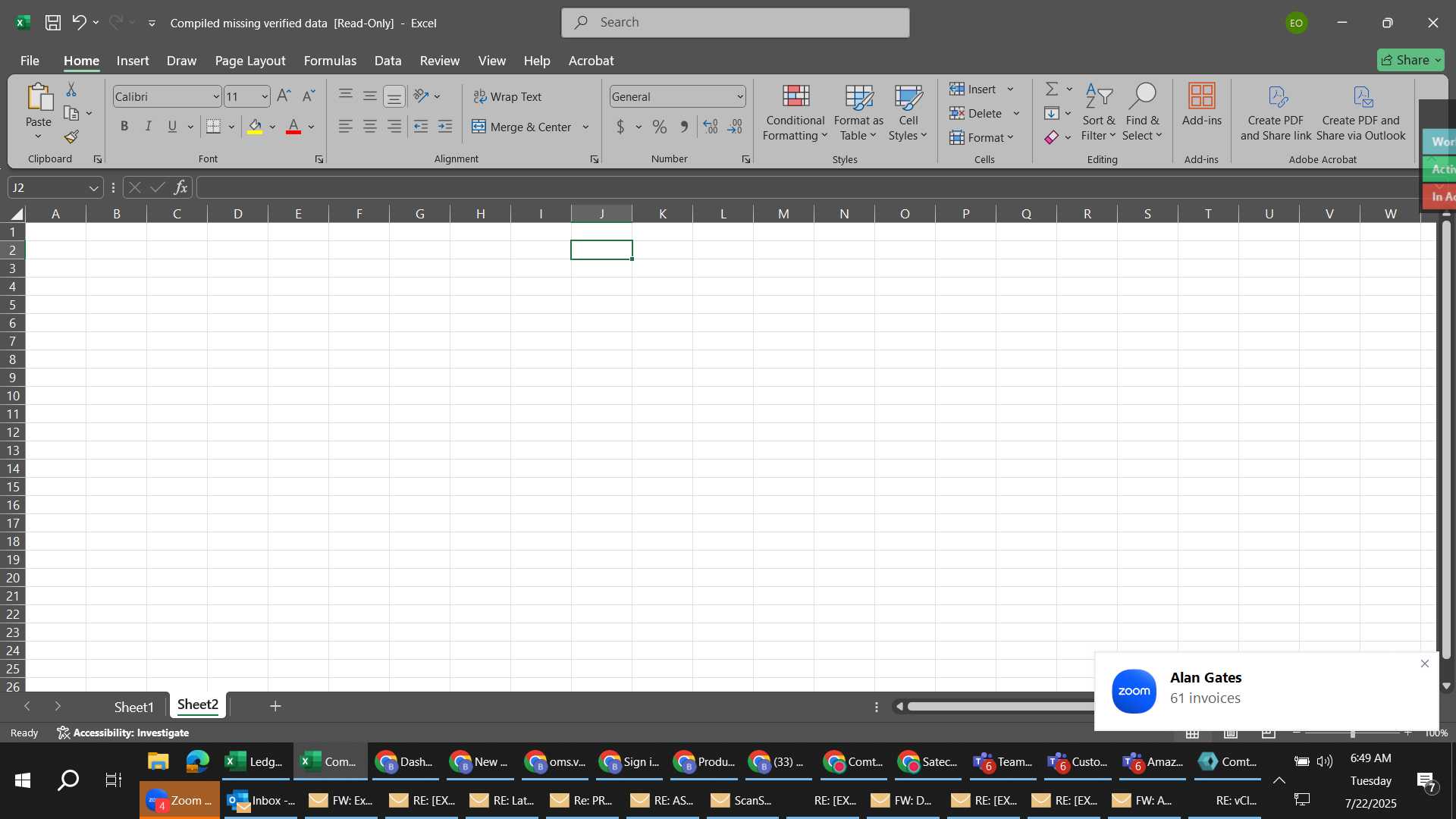Click Insert in Cells group
Viewport: 1456px width, 819px height.
[973, 89]
